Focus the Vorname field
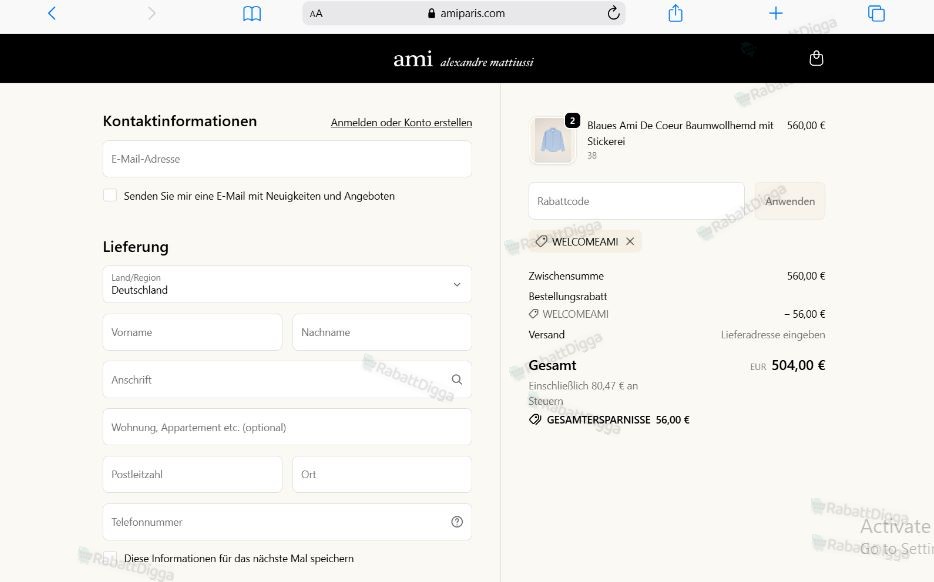Viewport: 934px width, 582px height. [192, 332]
